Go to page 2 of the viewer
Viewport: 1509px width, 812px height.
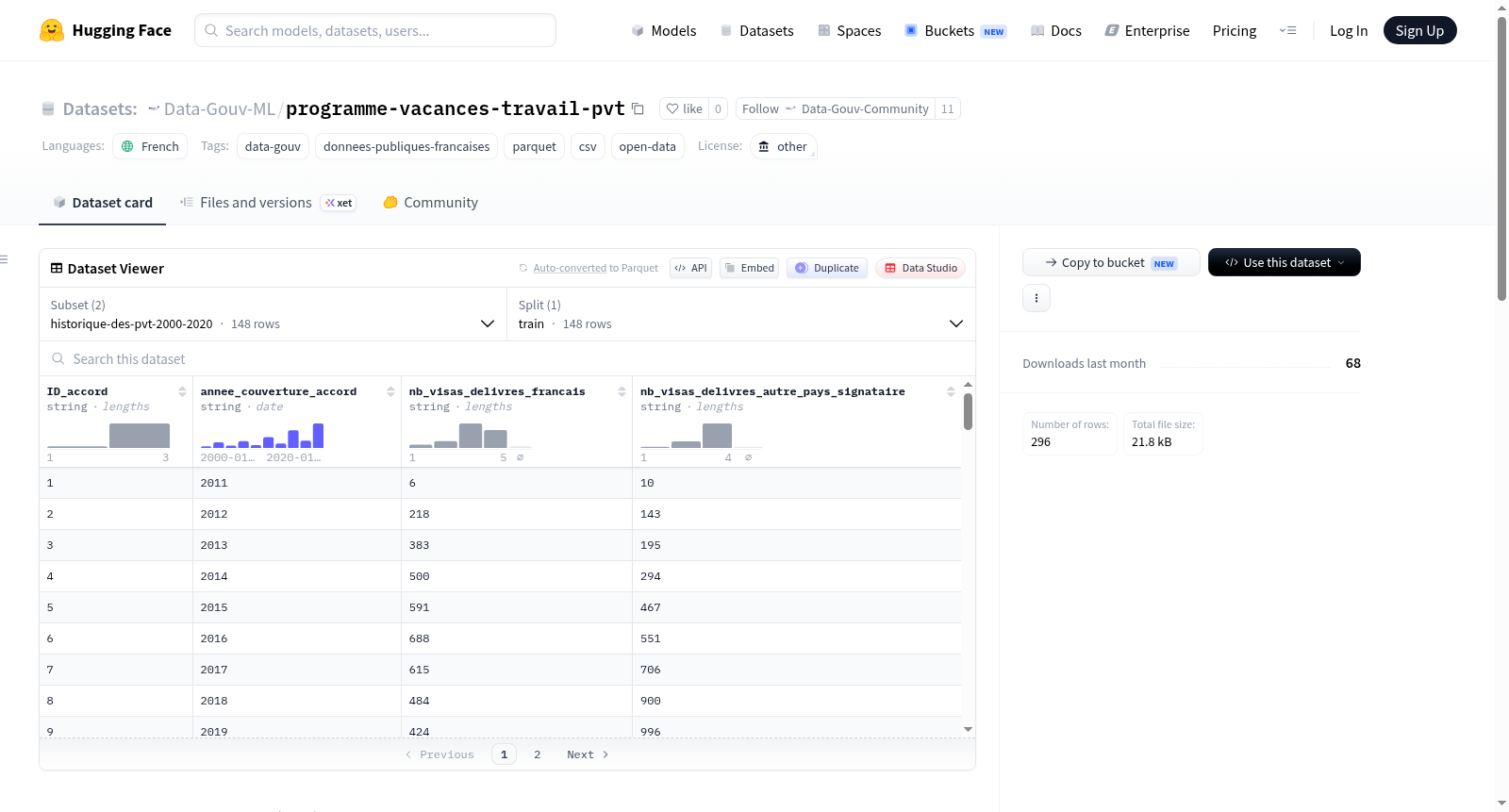[x=538, y=754]
